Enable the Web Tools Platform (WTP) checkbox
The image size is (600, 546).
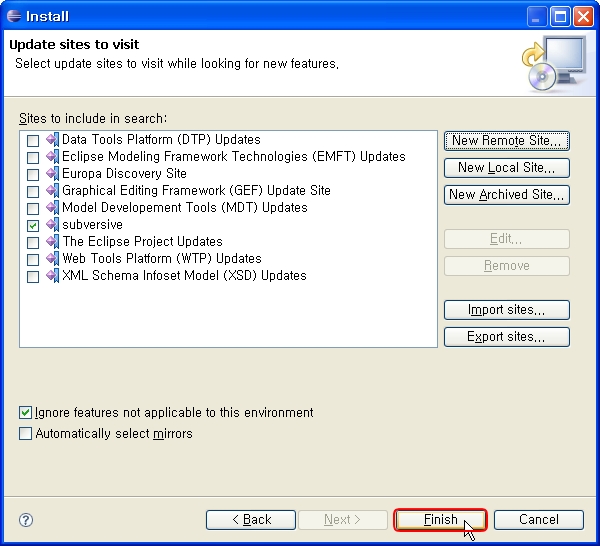33,260
